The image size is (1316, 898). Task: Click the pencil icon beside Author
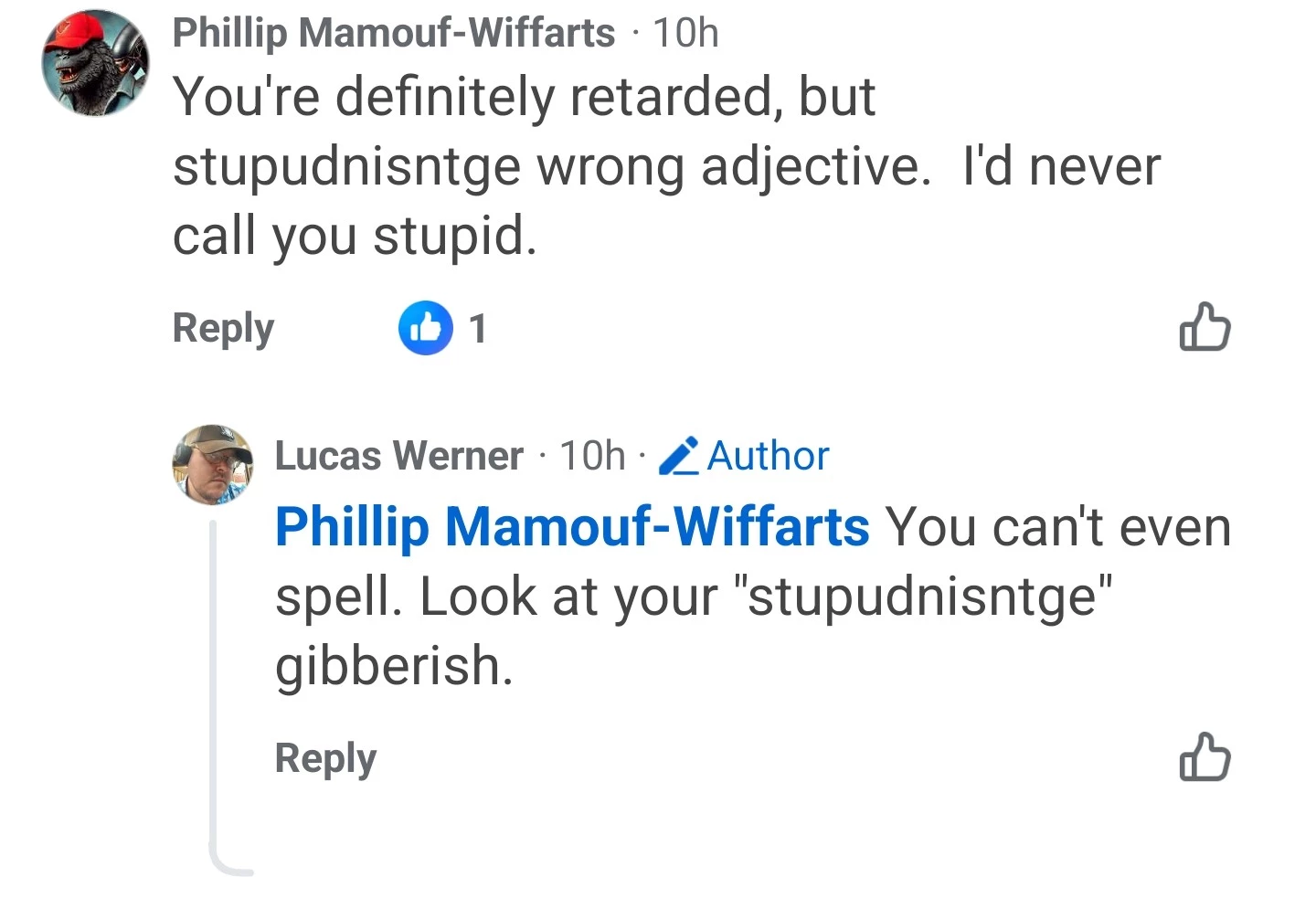tap(679, 456)
